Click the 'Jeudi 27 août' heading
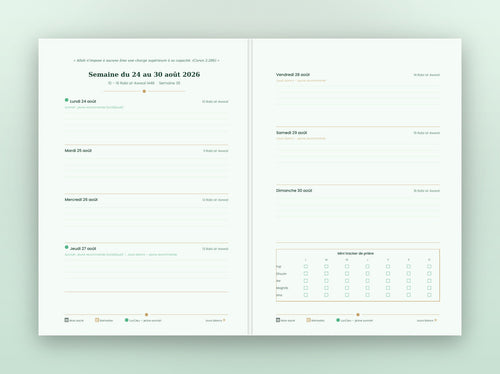The height and width of the screenshot is (374, 500). [83, 248]
